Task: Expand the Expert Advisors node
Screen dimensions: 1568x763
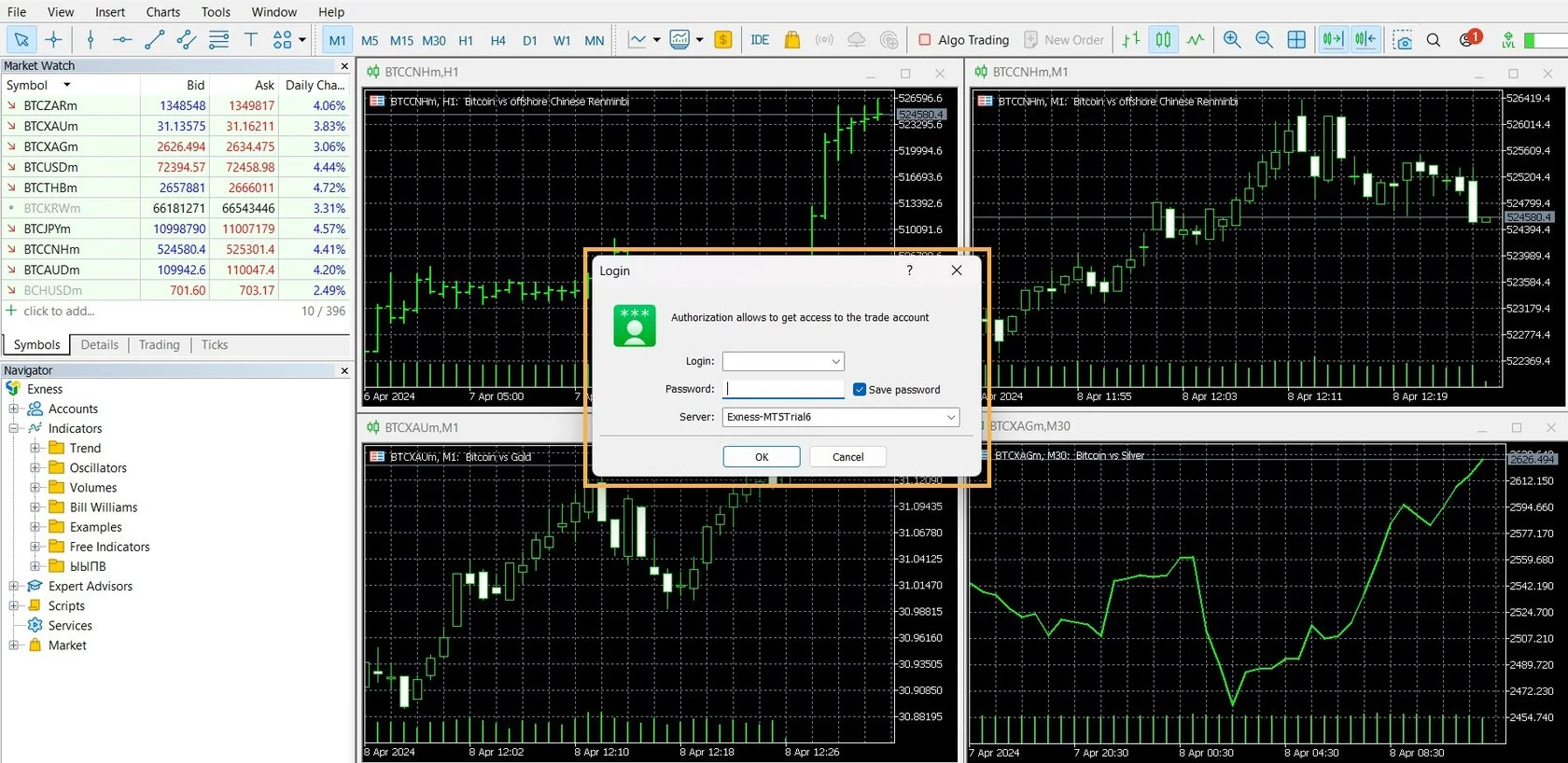Action: click(14, 586)
